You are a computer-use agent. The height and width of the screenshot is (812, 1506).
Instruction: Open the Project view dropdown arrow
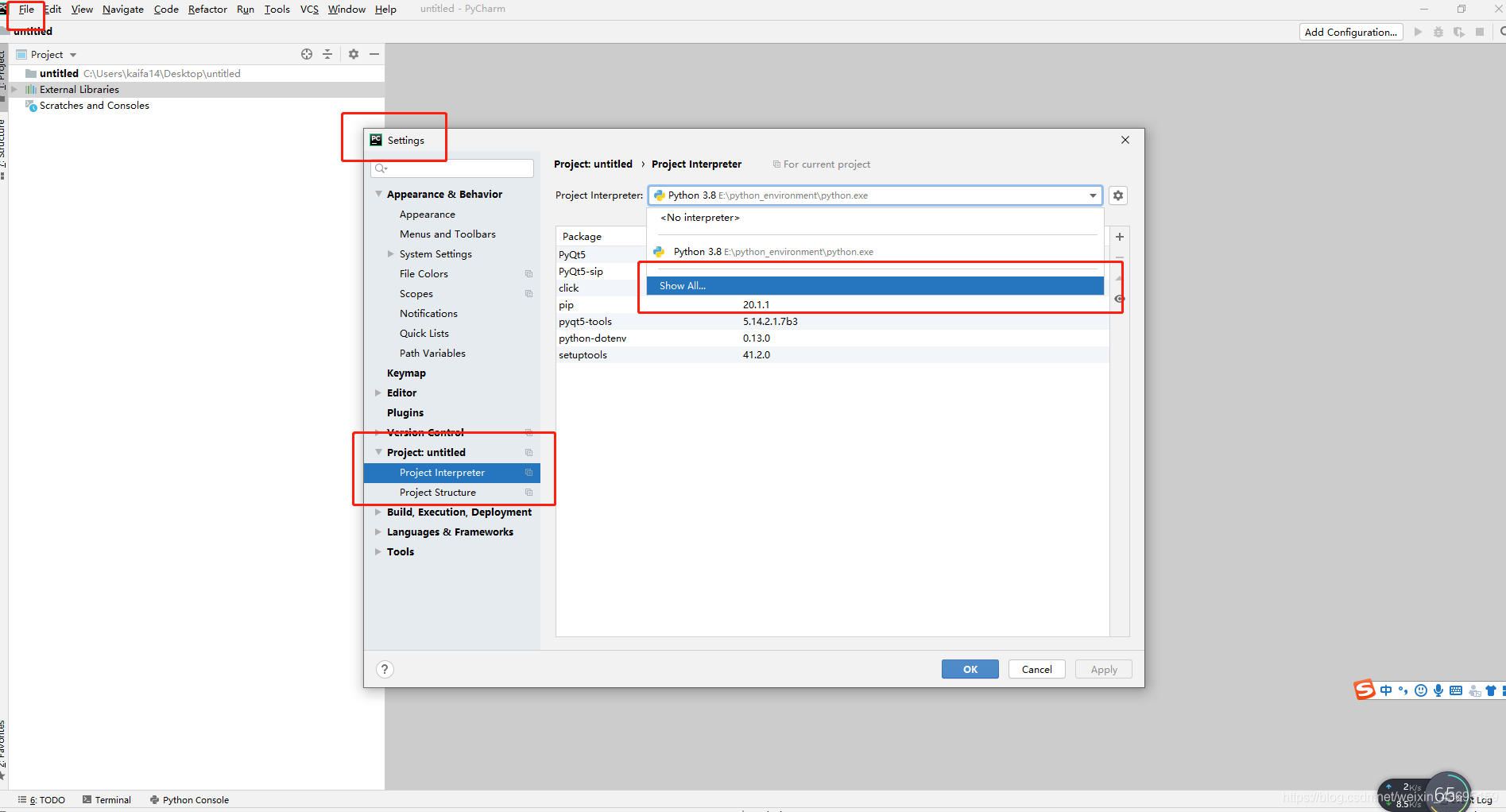click(73, 55)
